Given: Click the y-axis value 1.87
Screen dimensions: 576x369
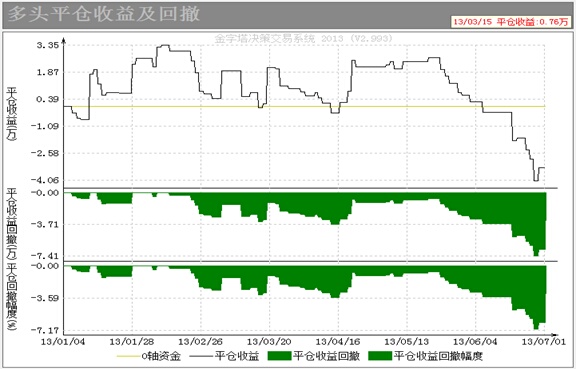Looking at the screenshot, I should coord(47,72).
